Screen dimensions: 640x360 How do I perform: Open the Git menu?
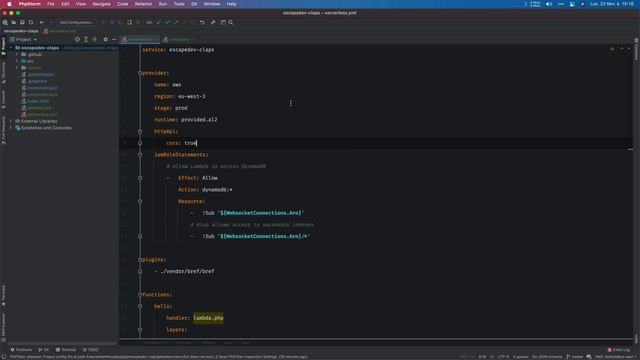pos(194,4)
